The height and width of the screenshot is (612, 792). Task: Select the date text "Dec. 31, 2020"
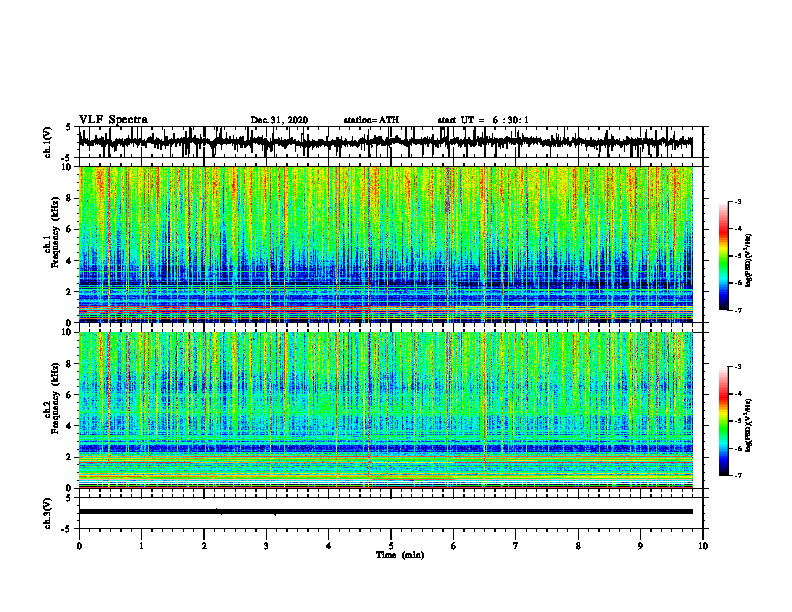[279, 120]
